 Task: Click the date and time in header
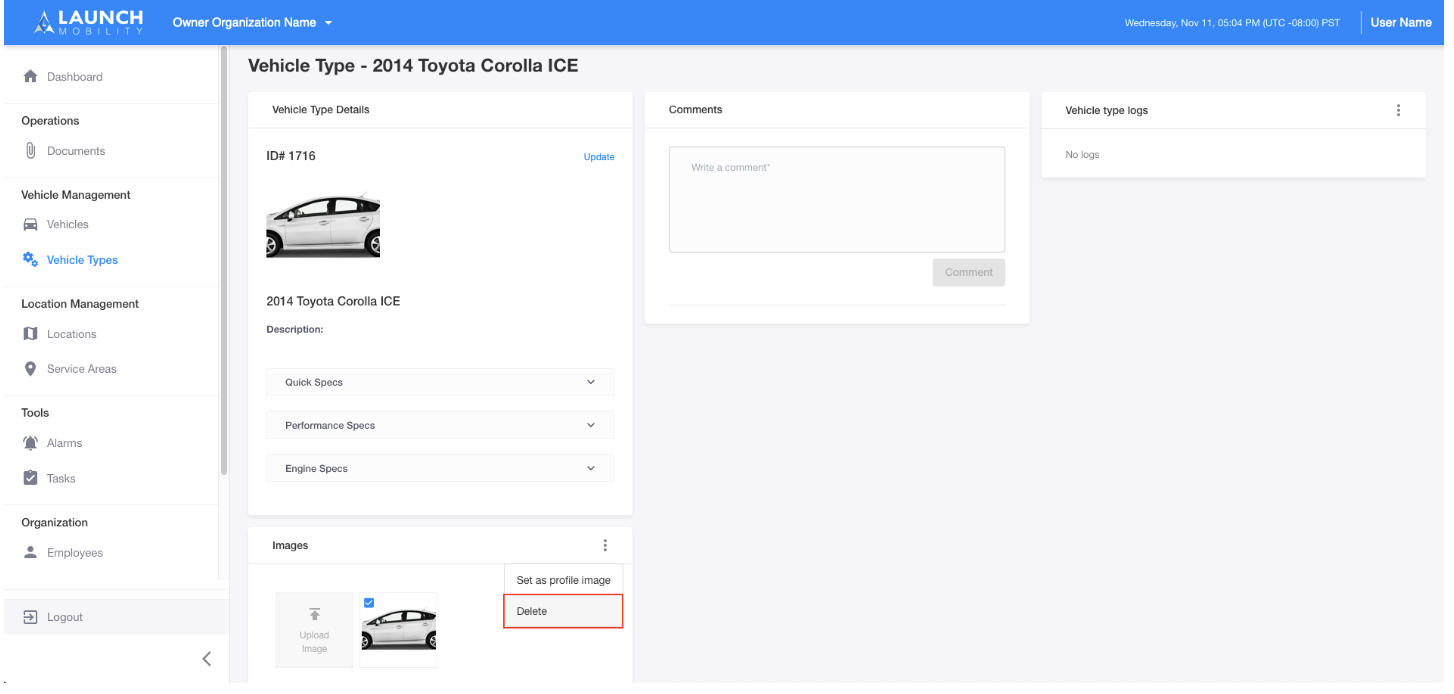[x=1232, y=23]
